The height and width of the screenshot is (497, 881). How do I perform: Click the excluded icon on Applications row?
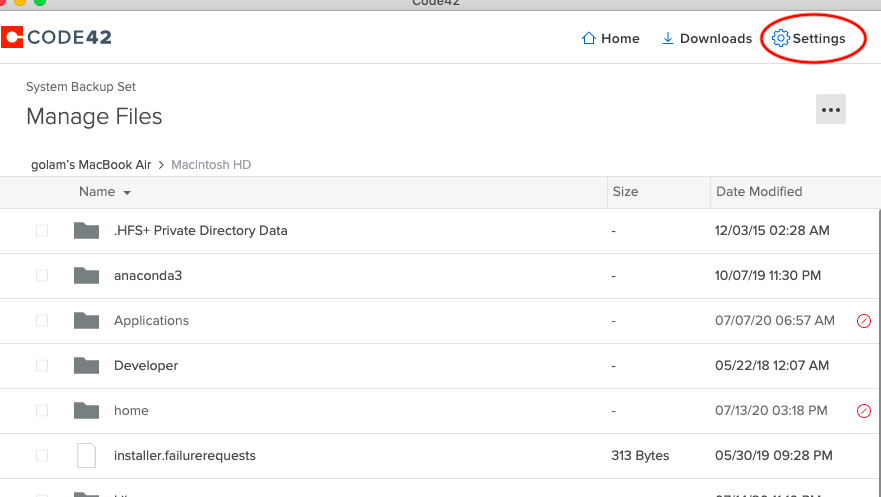[x=864, y=321]
